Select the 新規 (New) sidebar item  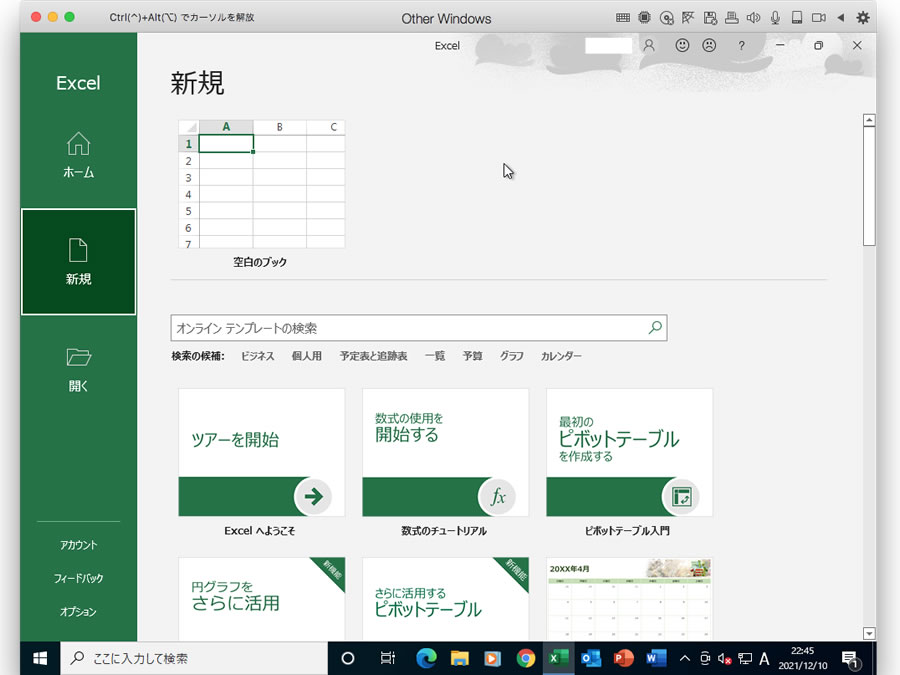pos(79,262)
